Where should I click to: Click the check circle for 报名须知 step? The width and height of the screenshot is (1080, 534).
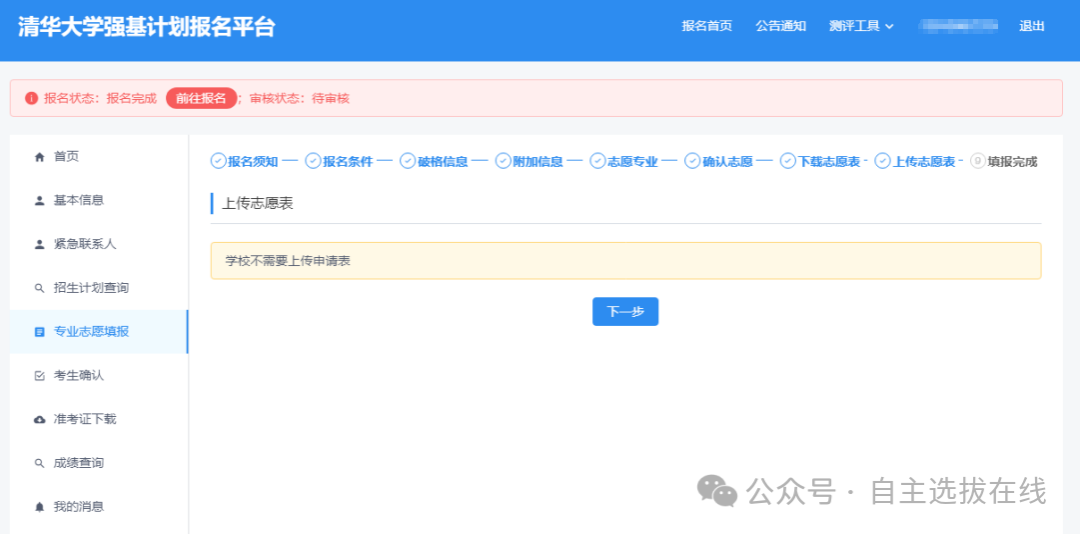click(218, 161)
